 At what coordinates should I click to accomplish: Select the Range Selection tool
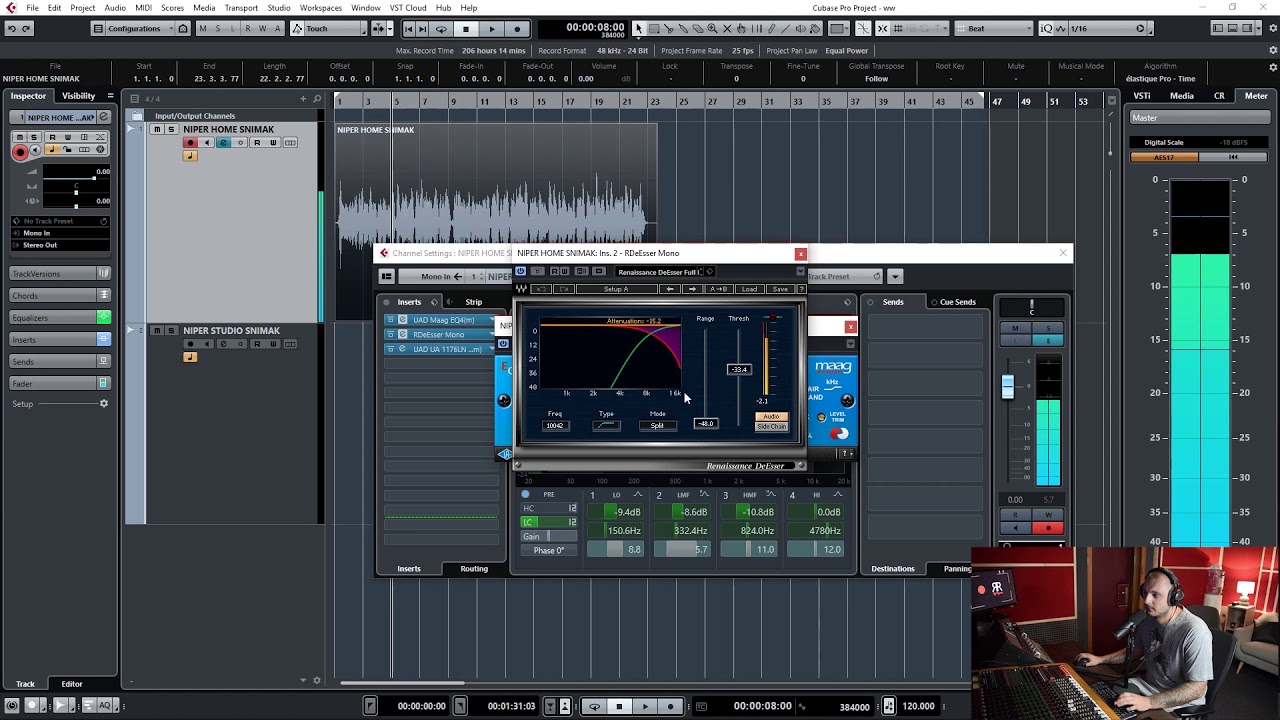pyautogui.click(x=655, y=28)
